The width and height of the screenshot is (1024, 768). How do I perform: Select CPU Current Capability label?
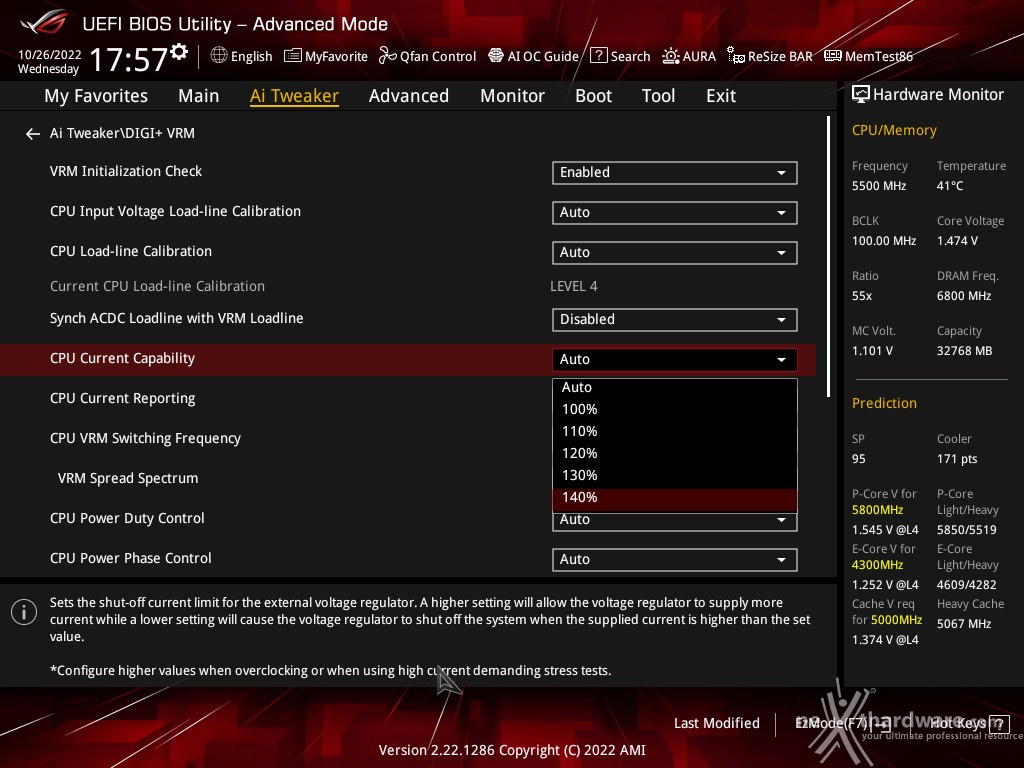(122, 359)
